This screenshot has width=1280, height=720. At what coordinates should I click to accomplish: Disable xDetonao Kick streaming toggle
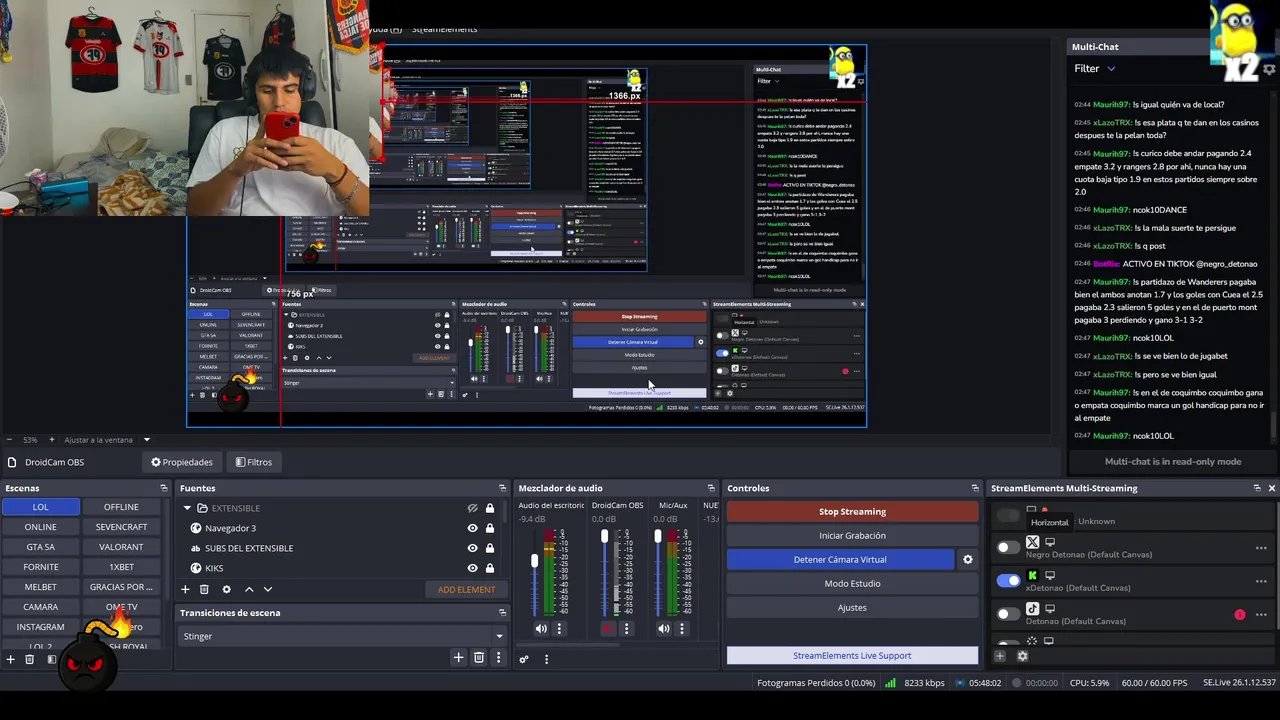click(x=1008, y=580)
